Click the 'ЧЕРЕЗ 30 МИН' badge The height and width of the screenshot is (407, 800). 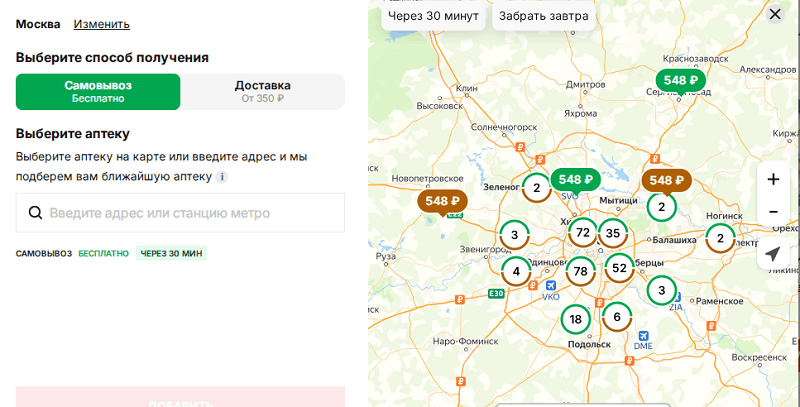pyautogui.click(x=171, y=253)
